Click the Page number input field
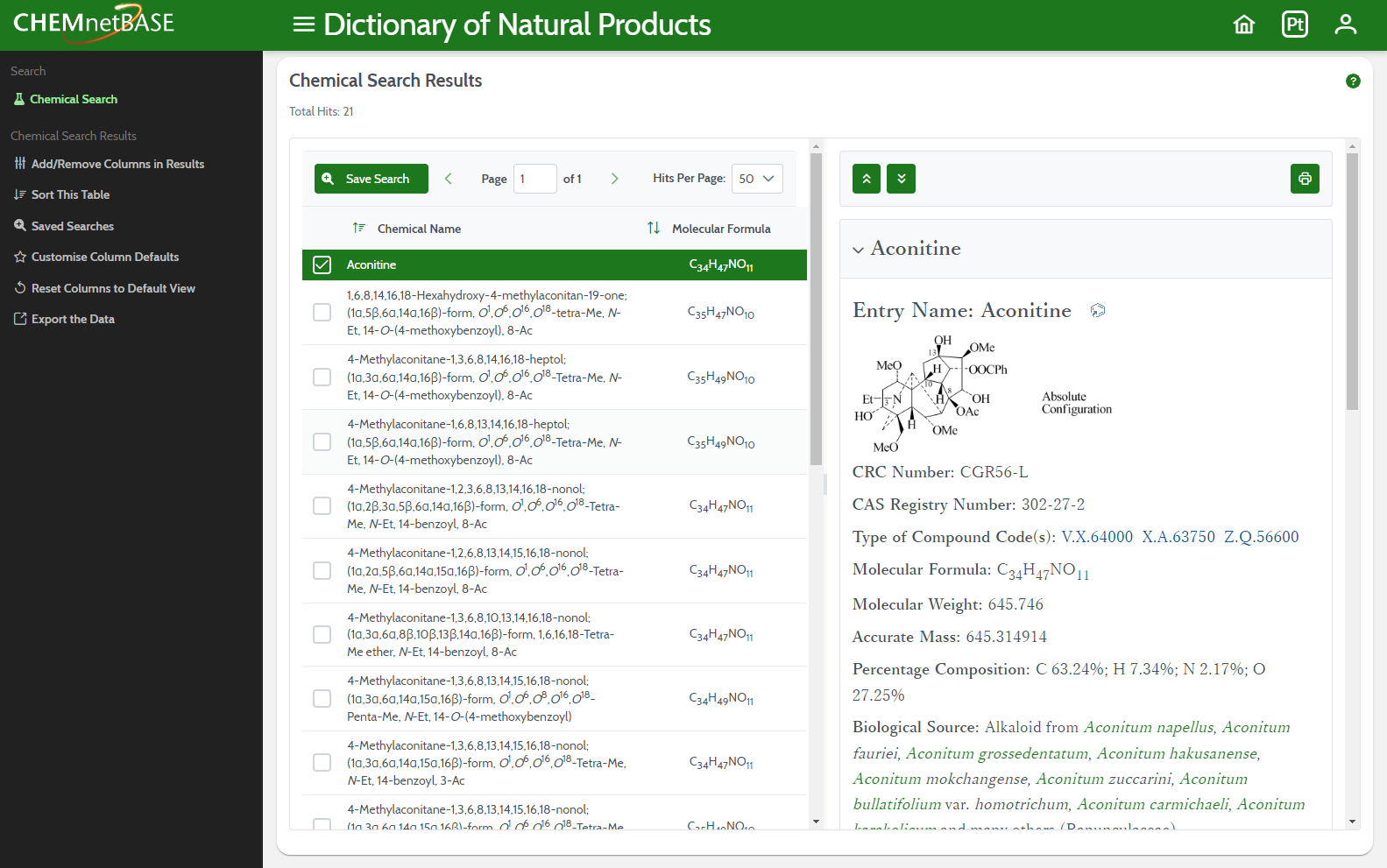Screen dimensions: 1387x868 pyautogui.click(x=534, y=179)
